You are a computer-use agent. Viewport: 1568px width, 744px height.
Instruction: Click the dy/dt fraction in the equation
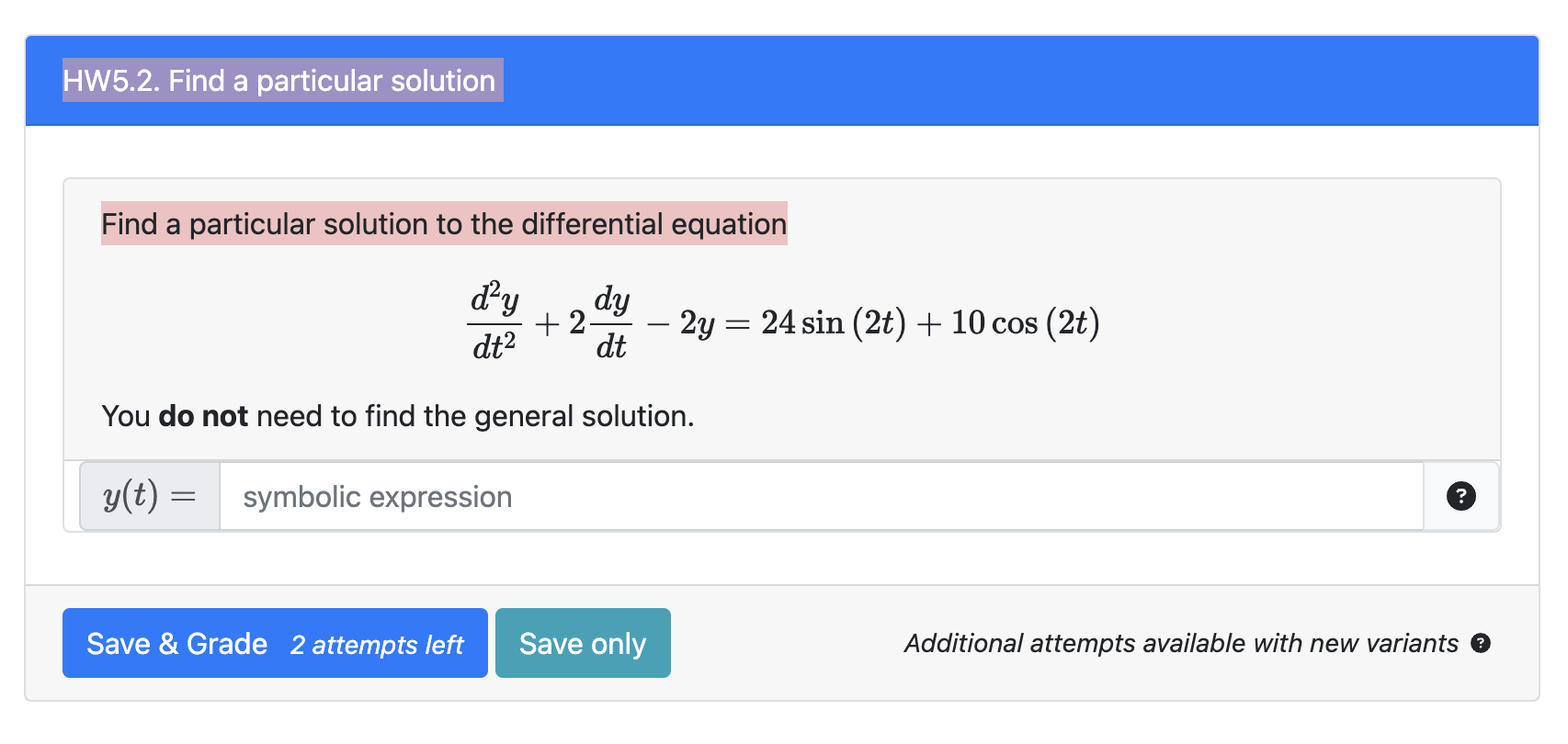point(611,322)
